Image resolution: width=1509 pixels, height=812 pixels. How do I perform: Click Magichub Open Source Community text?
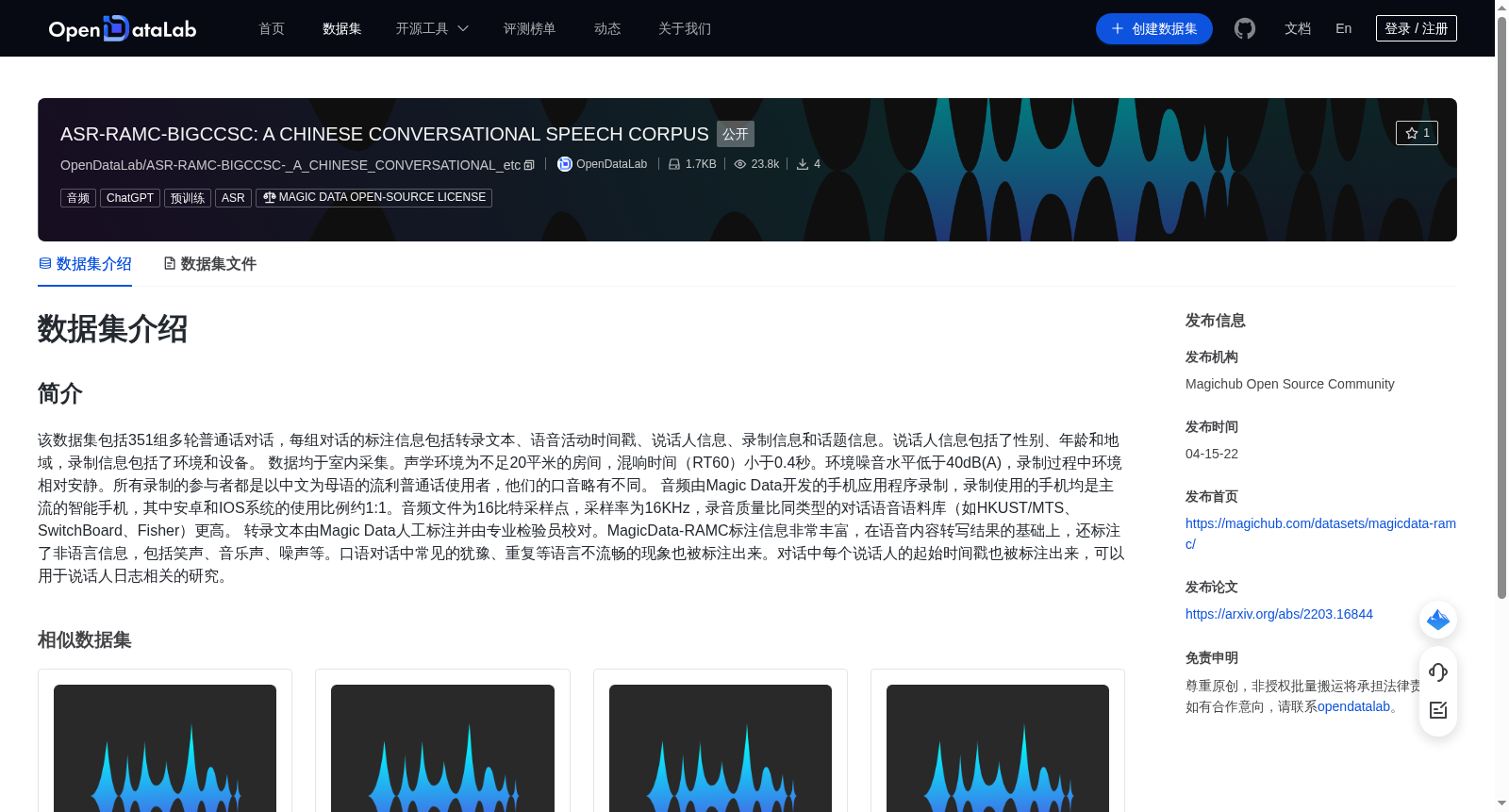[x=1289, y=384]
